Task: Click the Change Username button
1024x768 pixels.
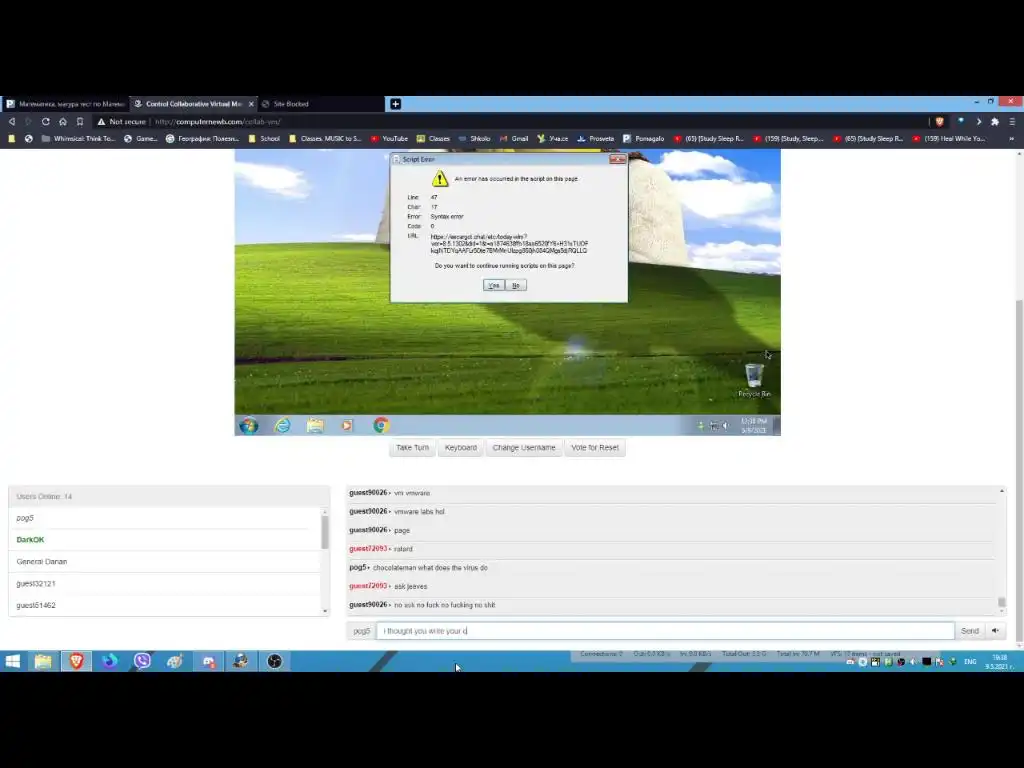Action: [x=524, y=447]
